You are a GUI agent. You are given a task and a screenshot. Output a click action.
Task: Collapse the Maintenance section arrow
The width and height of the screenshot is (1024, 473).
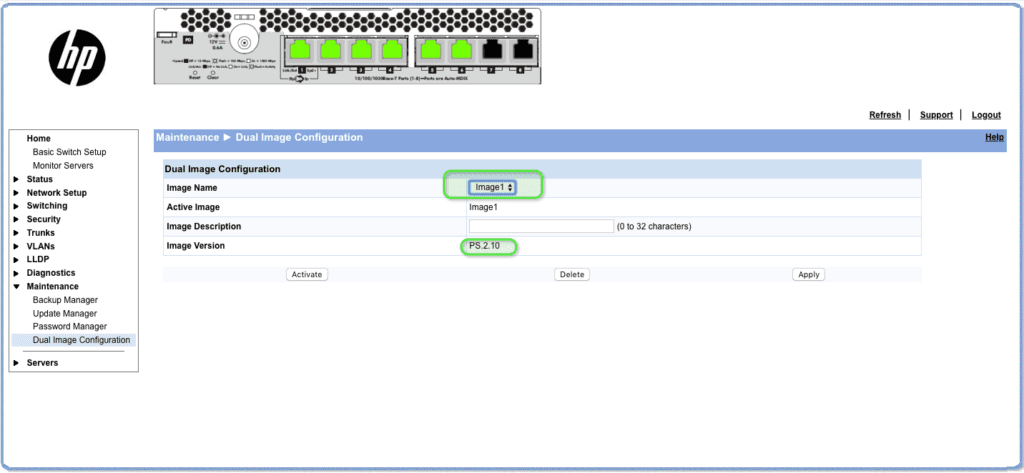click(16, 287)
